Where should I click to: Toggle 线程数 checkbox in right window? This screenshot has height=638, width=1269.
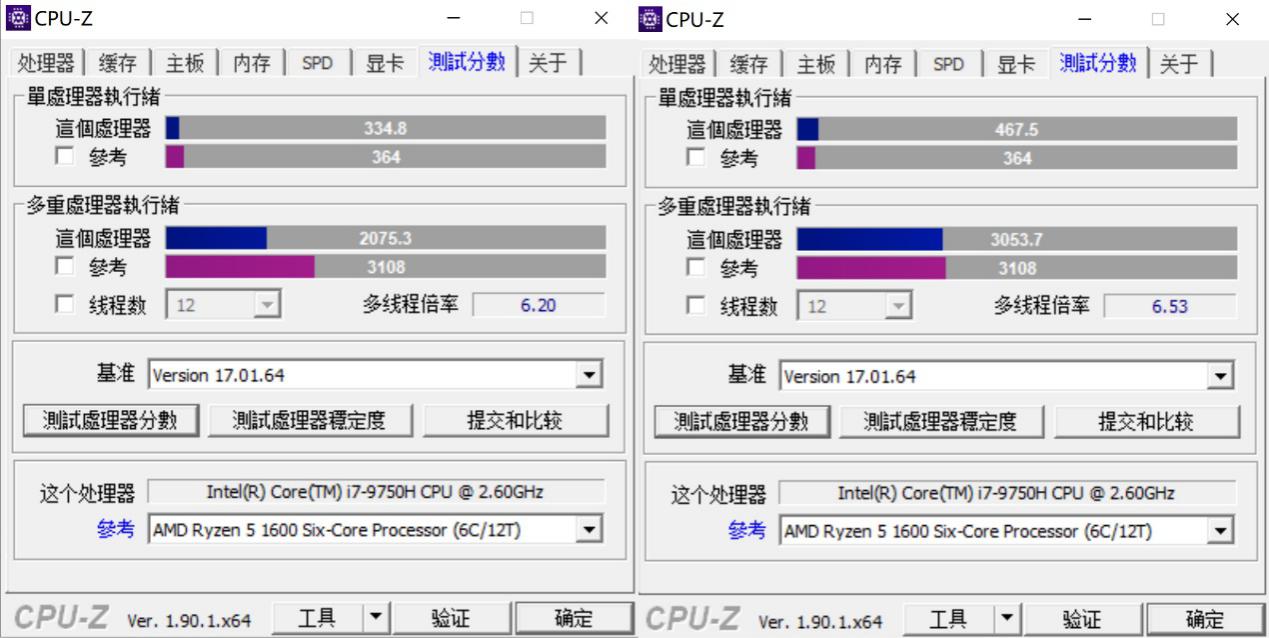click(x=696, y=305)
